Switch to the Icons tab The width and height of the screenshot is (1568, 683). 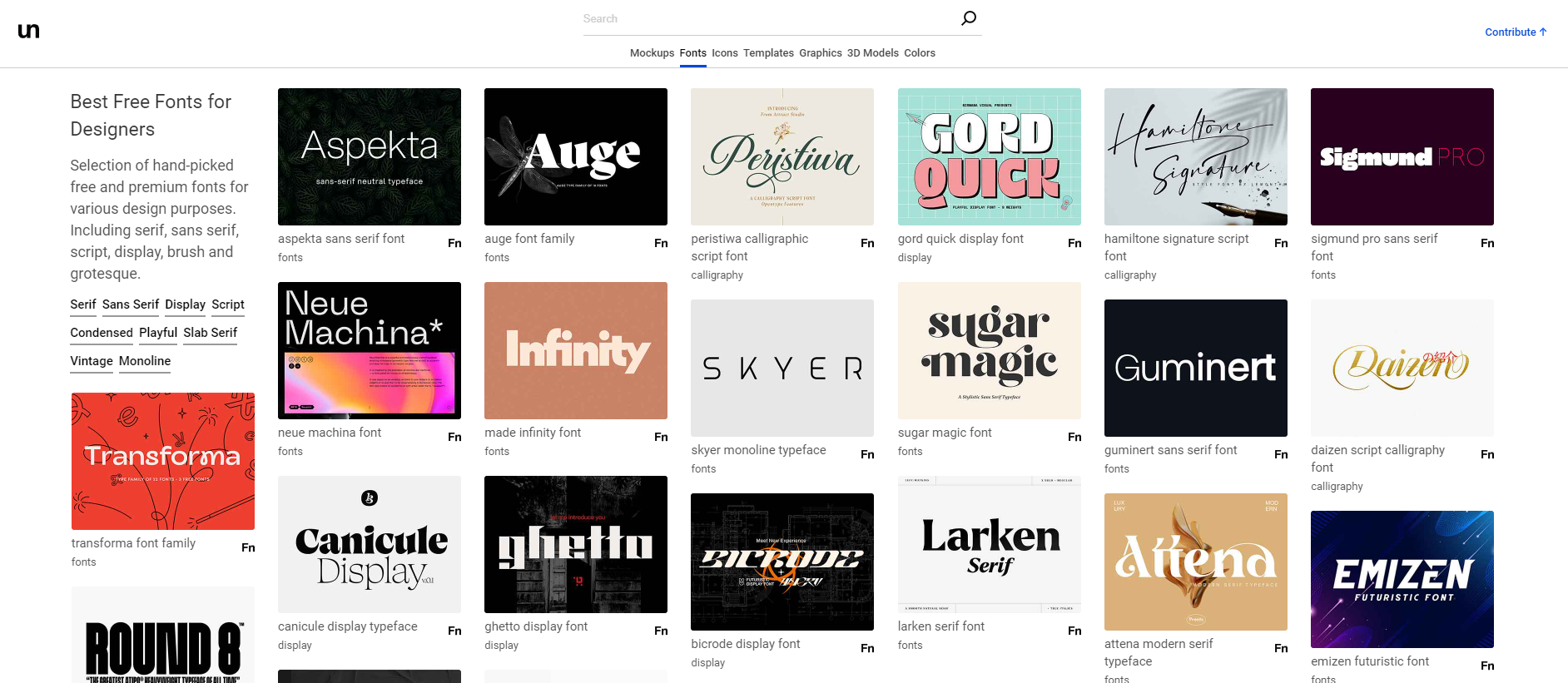pos(724,53)
